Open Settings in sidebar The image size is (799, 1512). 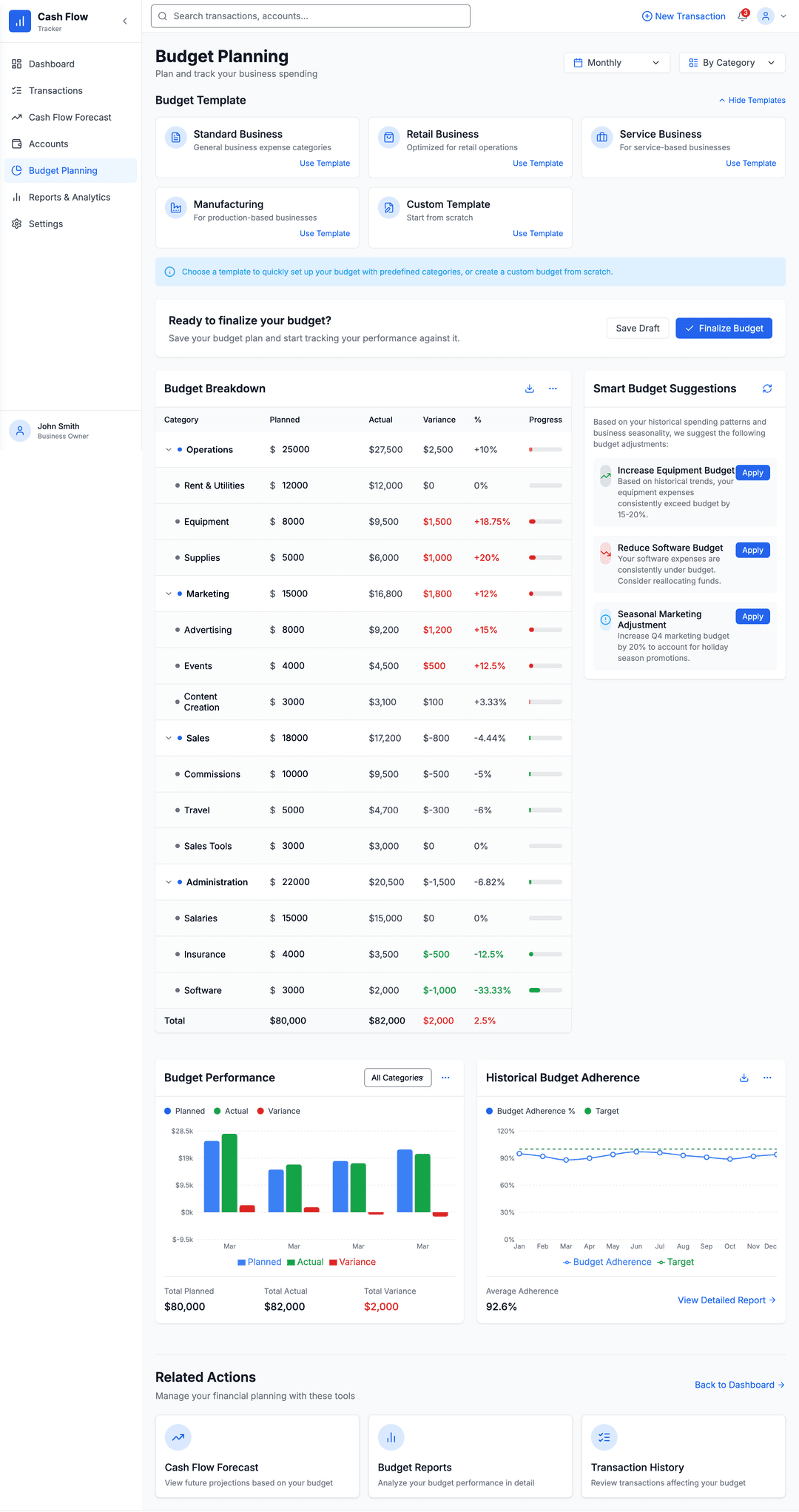(71, 224)
